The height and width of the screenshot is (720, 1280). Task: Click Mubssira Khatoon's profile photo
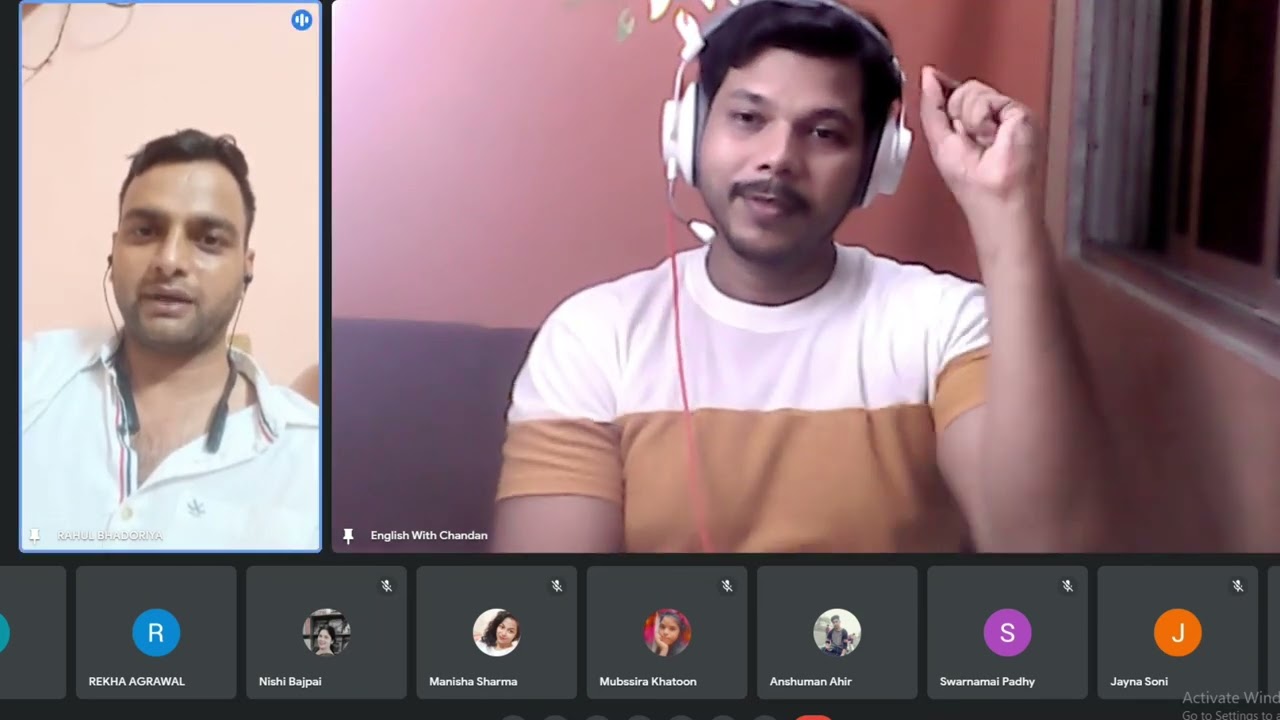pyautogui.click(x=667, y=632)
